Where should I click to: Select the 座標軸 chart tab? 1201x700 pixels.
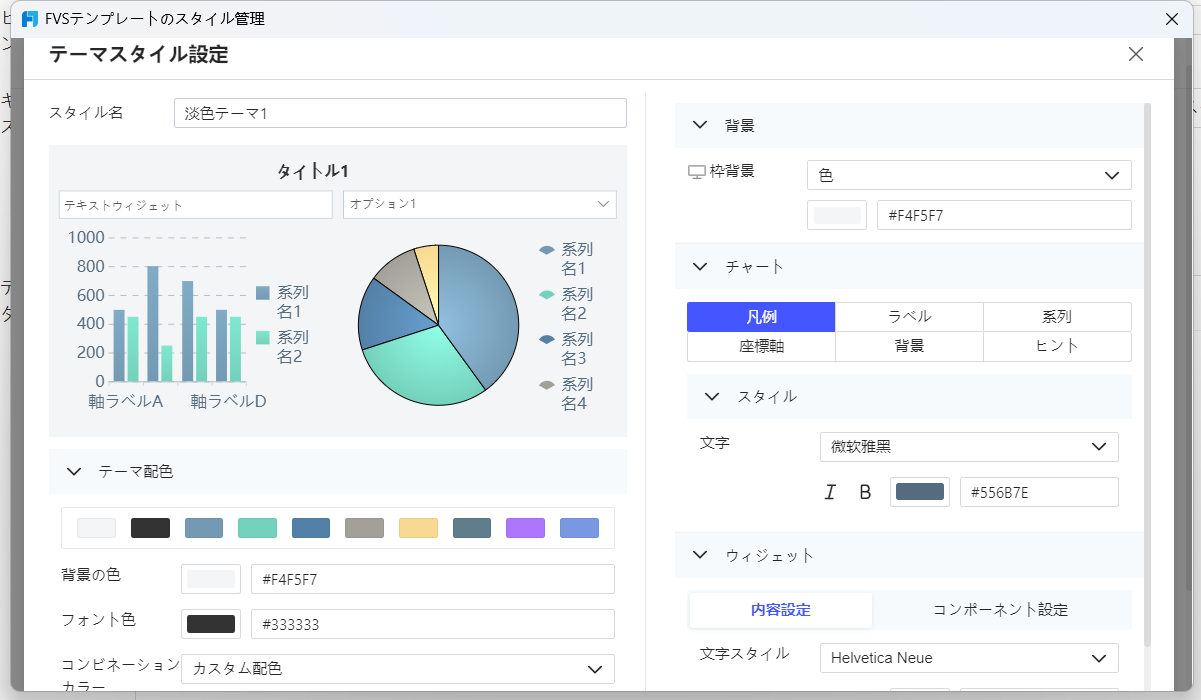click(761, 346)
